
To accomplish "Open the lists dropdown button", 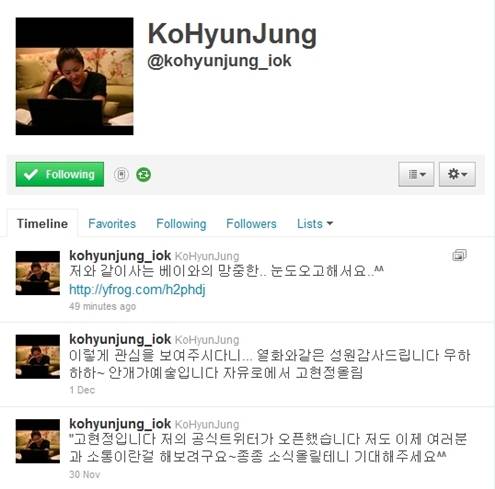I will [416, 174].
